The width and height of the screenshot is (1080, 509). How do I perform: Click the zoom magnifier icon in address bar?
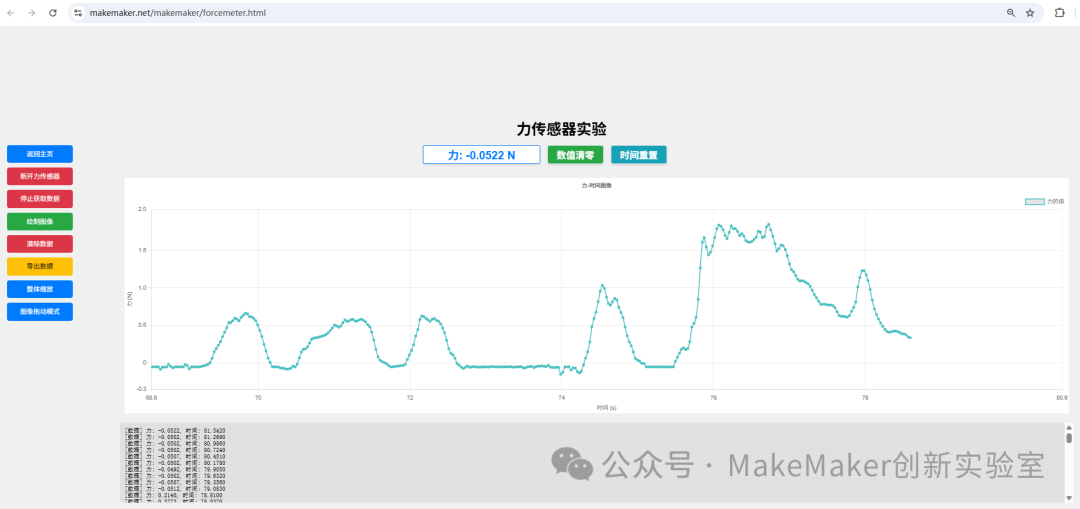[x=1011, y=13]
